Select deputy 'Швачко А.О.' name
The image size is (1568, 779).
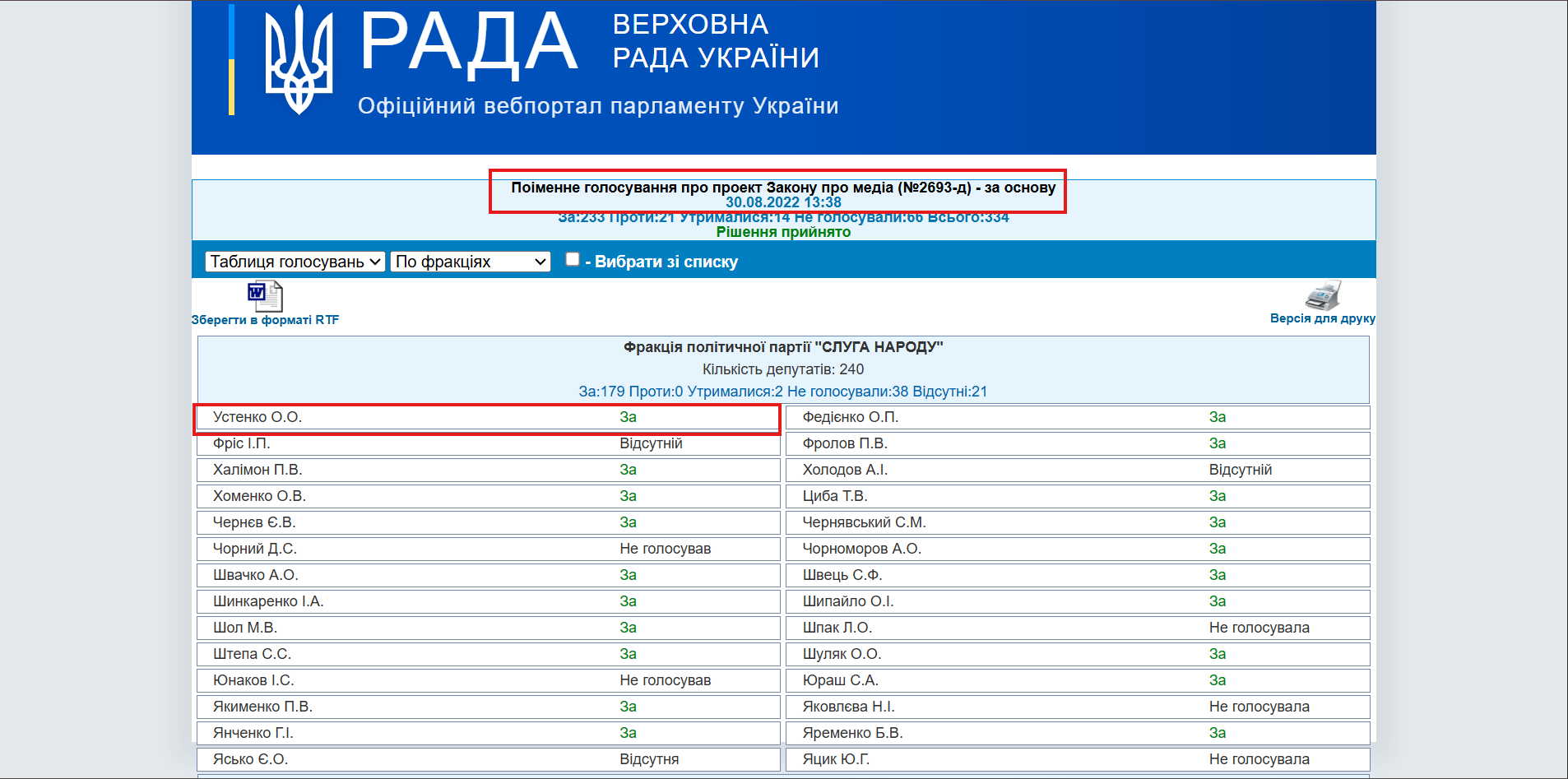pyautogui.click(x=256, y=575)
